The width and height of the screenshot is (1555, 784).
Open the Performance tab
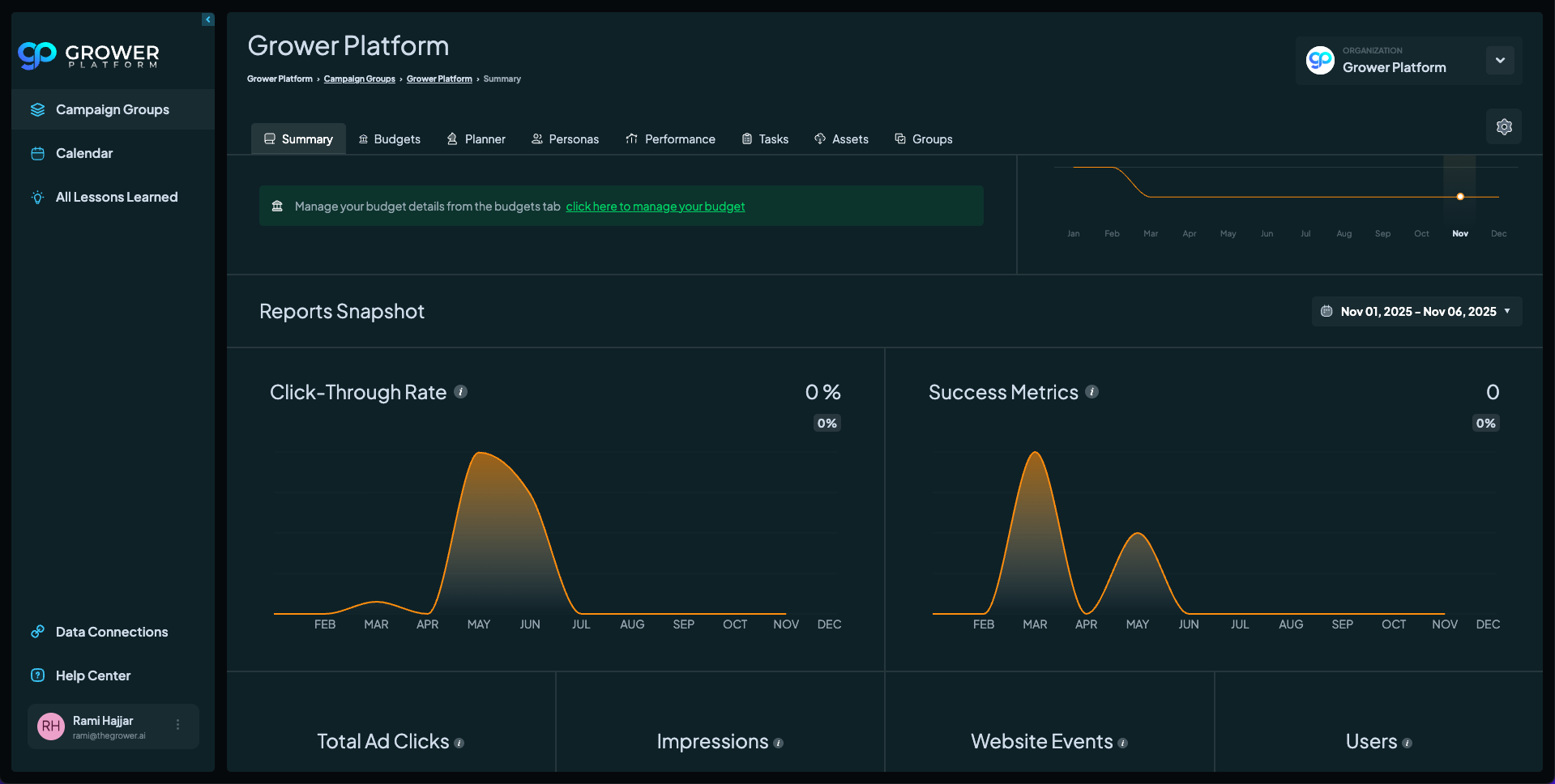671,139
